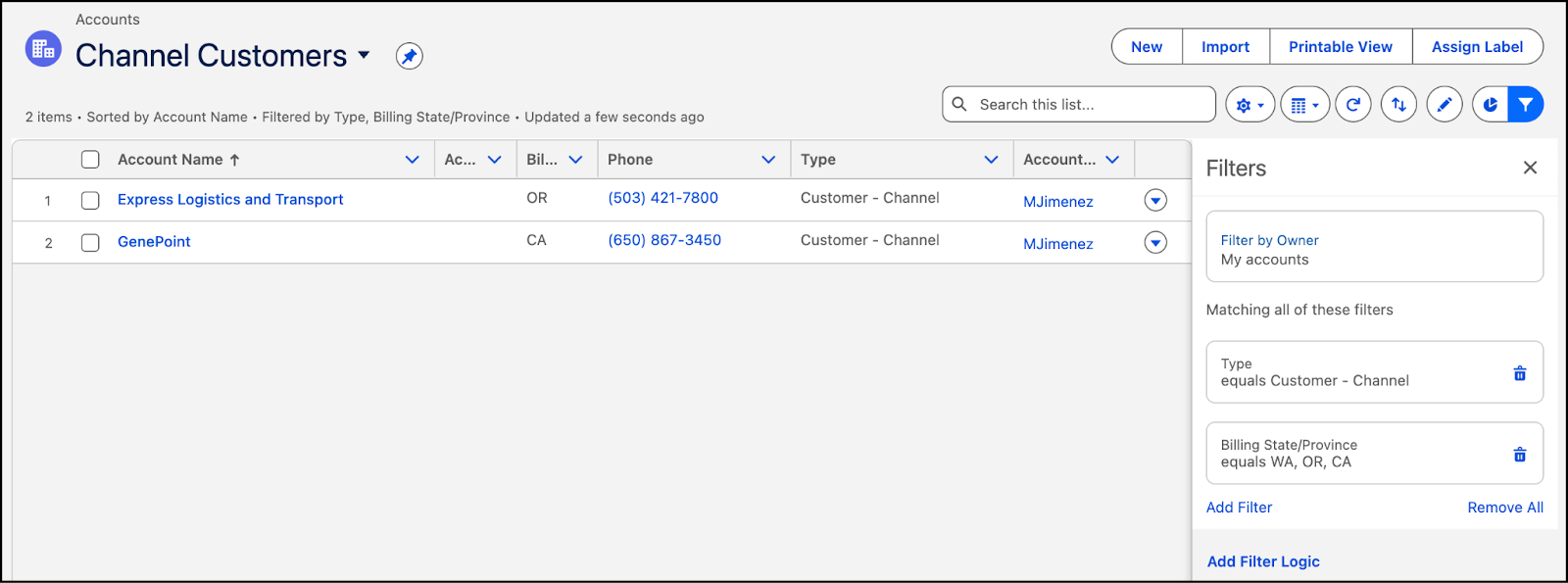Click the inline edit pencil icon
Viewport: 1568px width, 583px height.
(x=1444, y=105)
